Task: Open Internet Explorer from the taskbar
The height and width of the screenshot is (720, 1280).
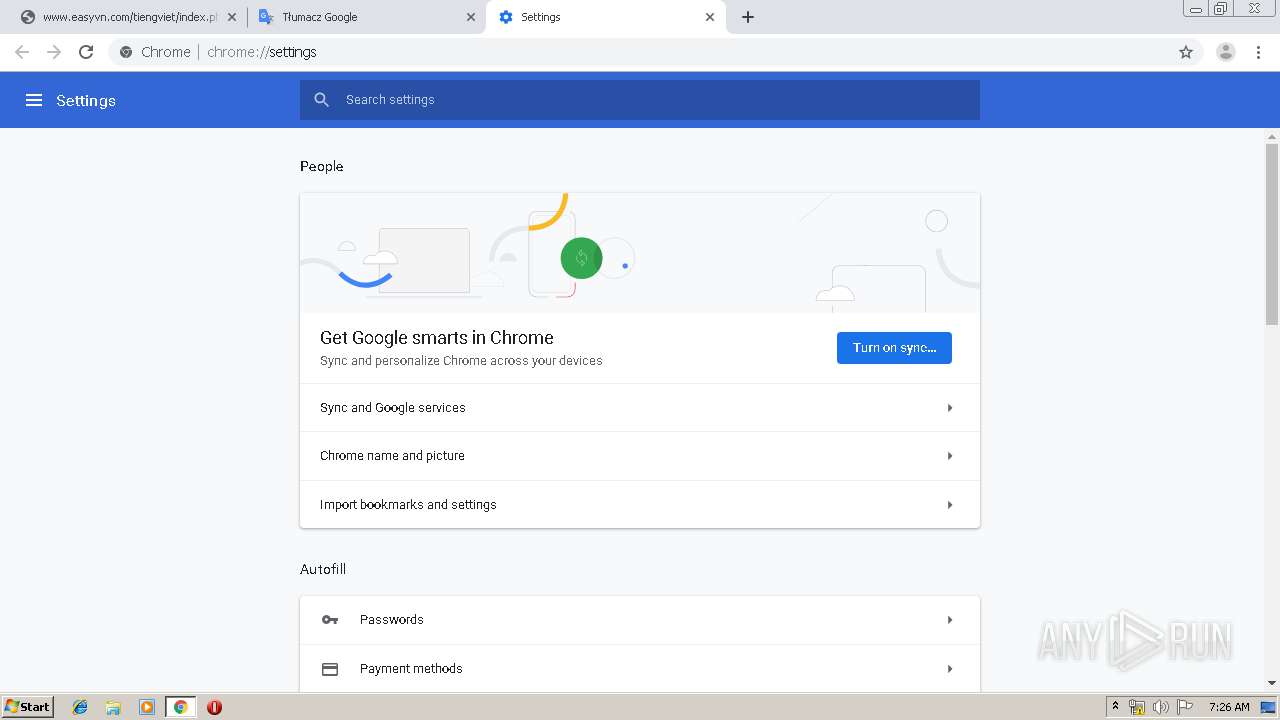Action: (80, 707)
